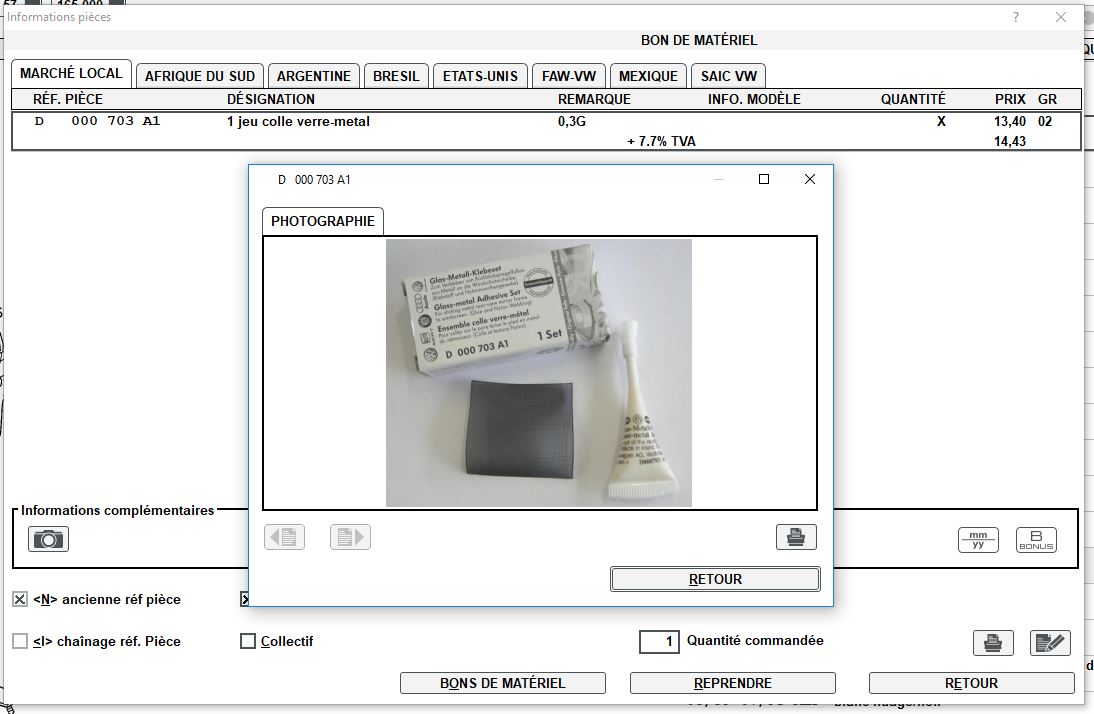The width and height of the screenshot is (1094, 714).
Task: Open the notepad edit icon
Action: (x=1050, y=643)
